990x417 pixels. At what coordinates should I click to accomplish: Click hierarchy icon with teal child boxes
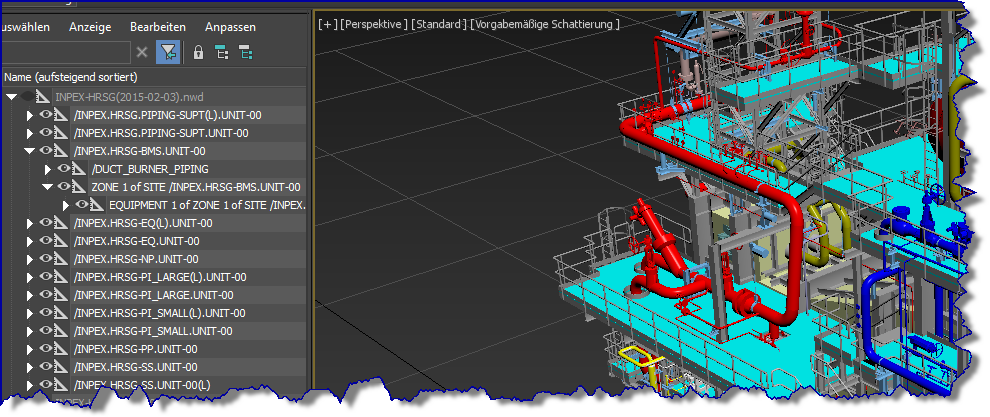[x=246, y=52]
